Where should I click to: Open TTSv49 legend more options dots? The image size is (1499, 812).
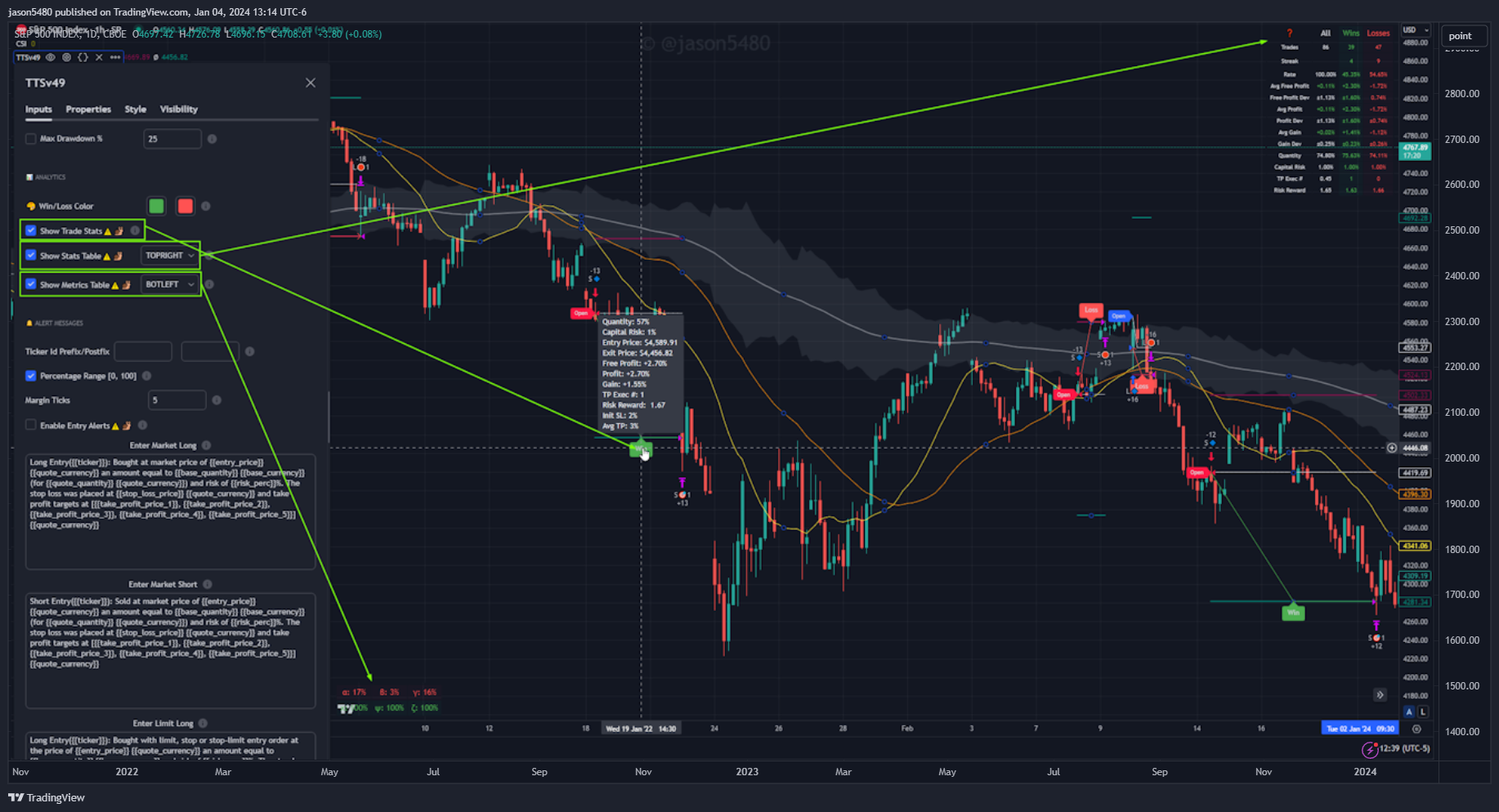116,57
